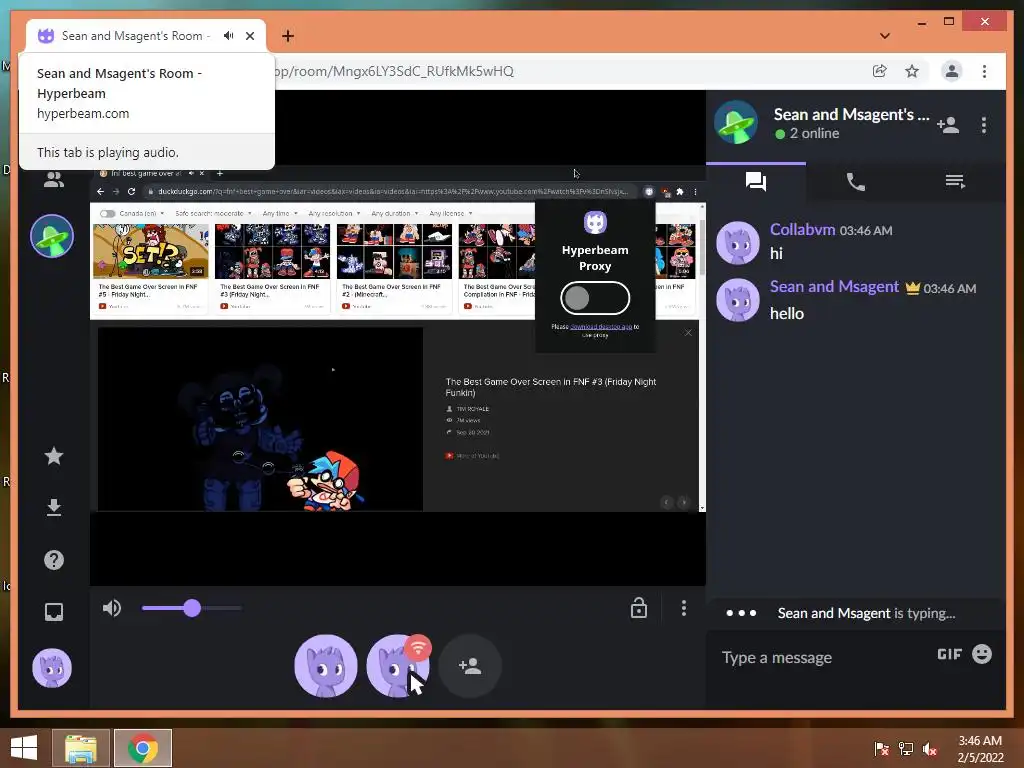The image size is (1024, 768).
Task: Click the download desktop app link
Action: coord(601,327)
